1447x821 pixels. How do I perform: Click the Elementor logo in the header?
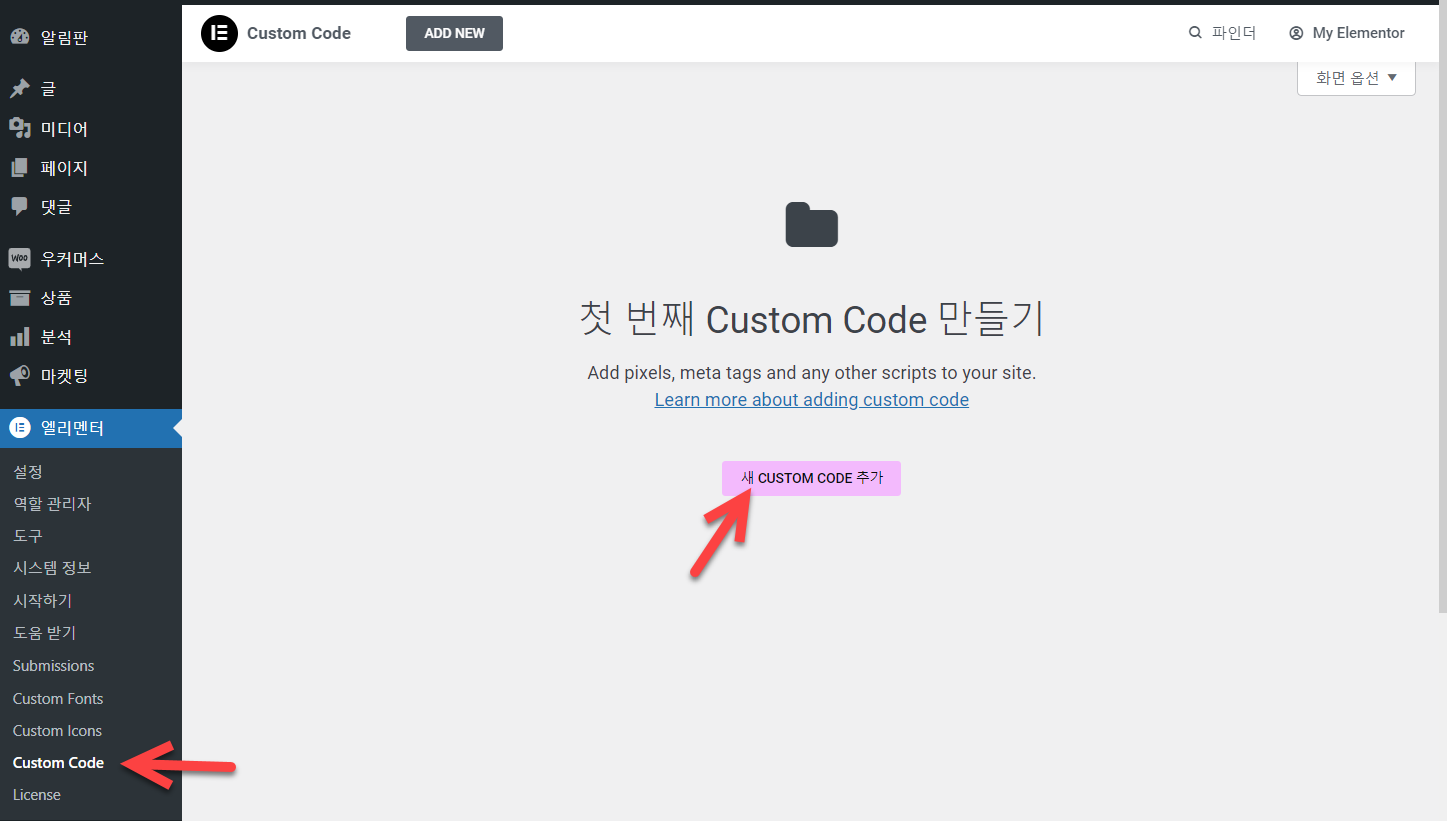[x=219, y=33]
